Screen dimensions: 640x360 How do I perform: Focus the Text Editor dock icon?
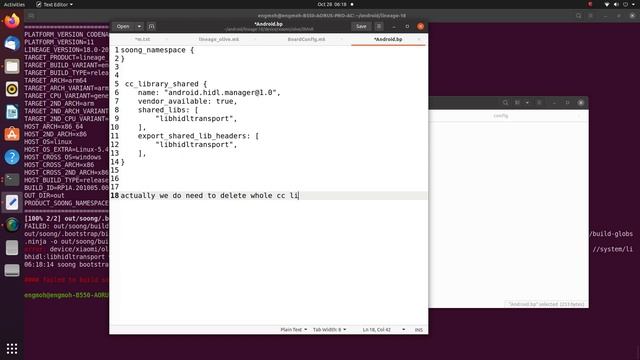click(12, 202)
